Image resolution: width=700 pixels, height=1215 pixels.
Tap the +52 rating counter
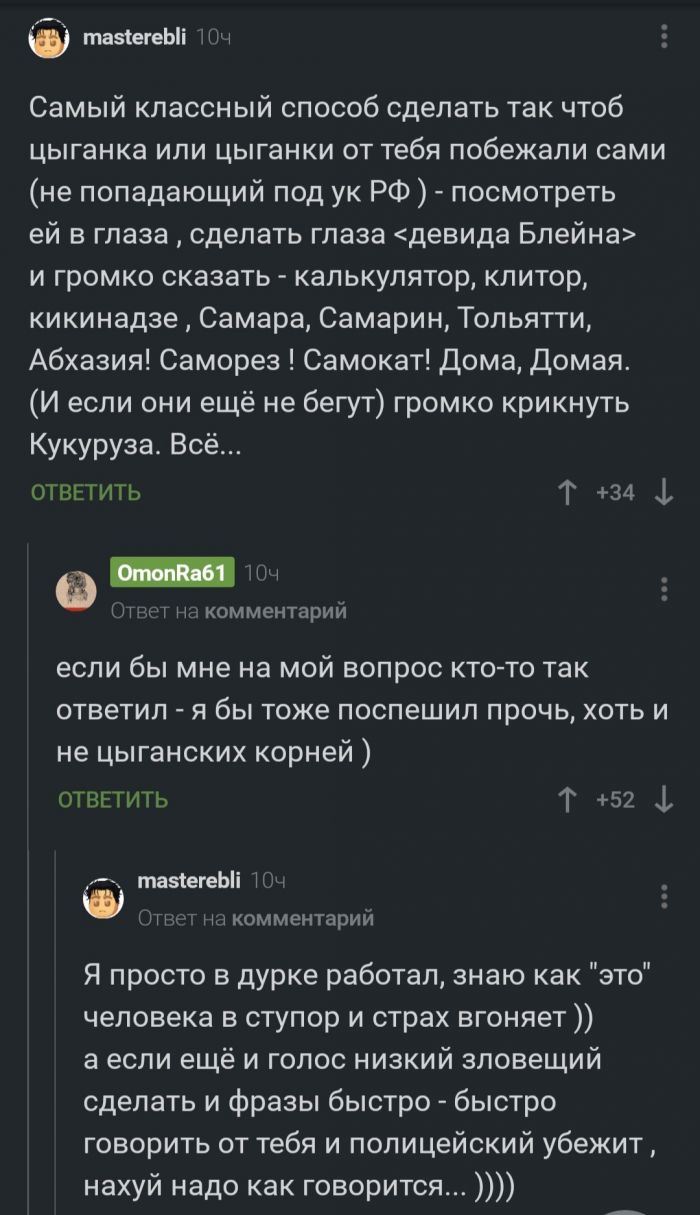click(x=615, y=799)
